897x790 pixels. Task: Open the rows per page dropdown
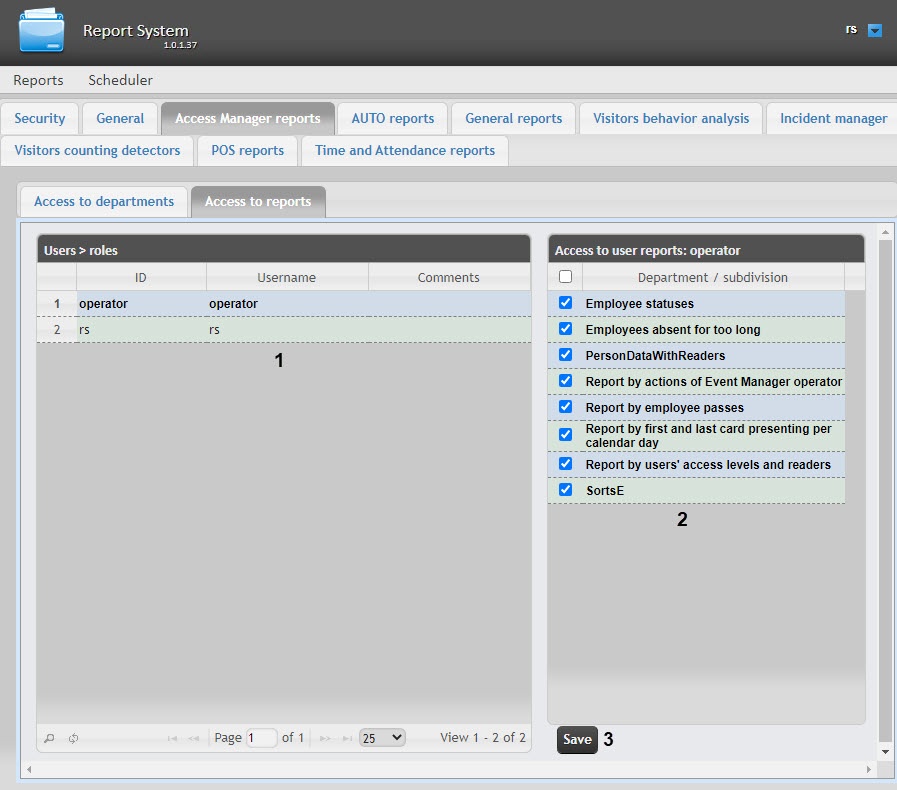[x=382, y=737]
